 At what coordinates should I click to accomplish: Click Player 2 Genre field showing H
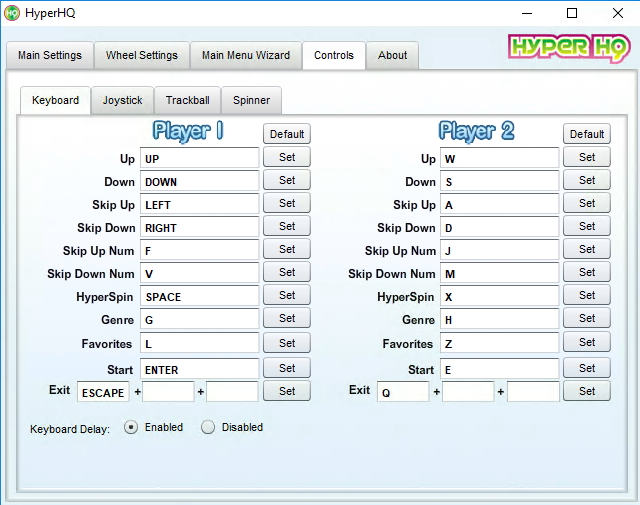[x=500, y=319]
